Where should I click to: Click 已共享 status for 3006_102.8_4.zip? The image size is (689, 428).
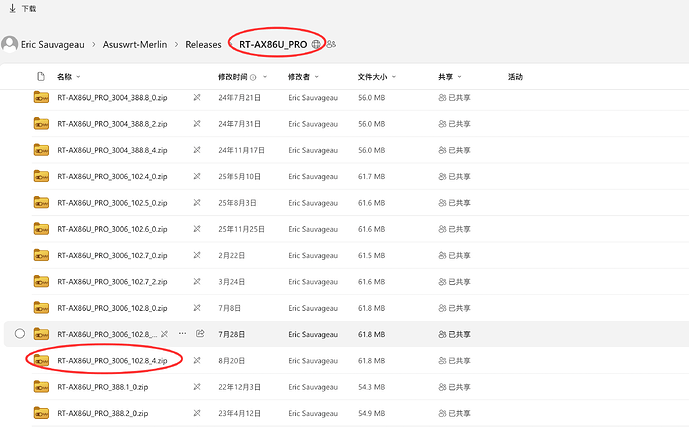(x=454, y=361)
